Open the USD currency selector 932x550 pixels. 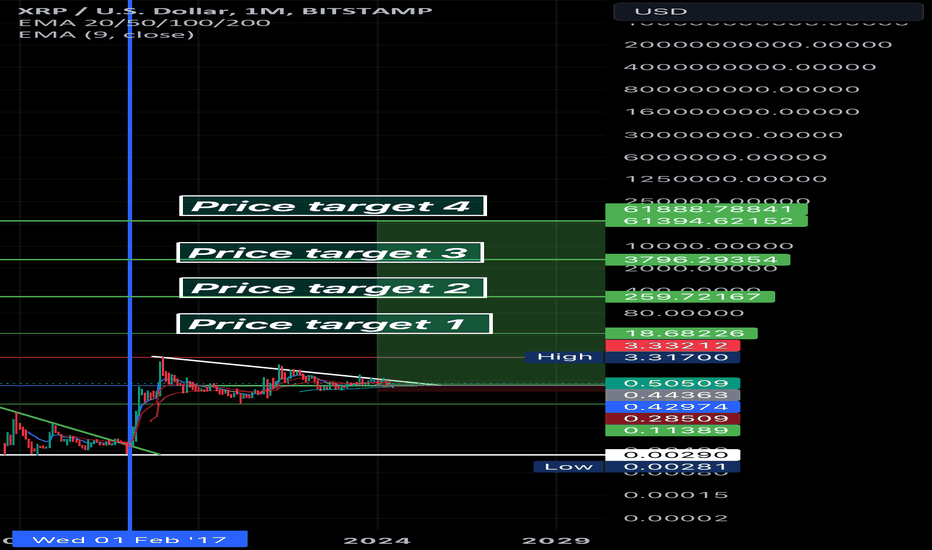click(768, 11)
